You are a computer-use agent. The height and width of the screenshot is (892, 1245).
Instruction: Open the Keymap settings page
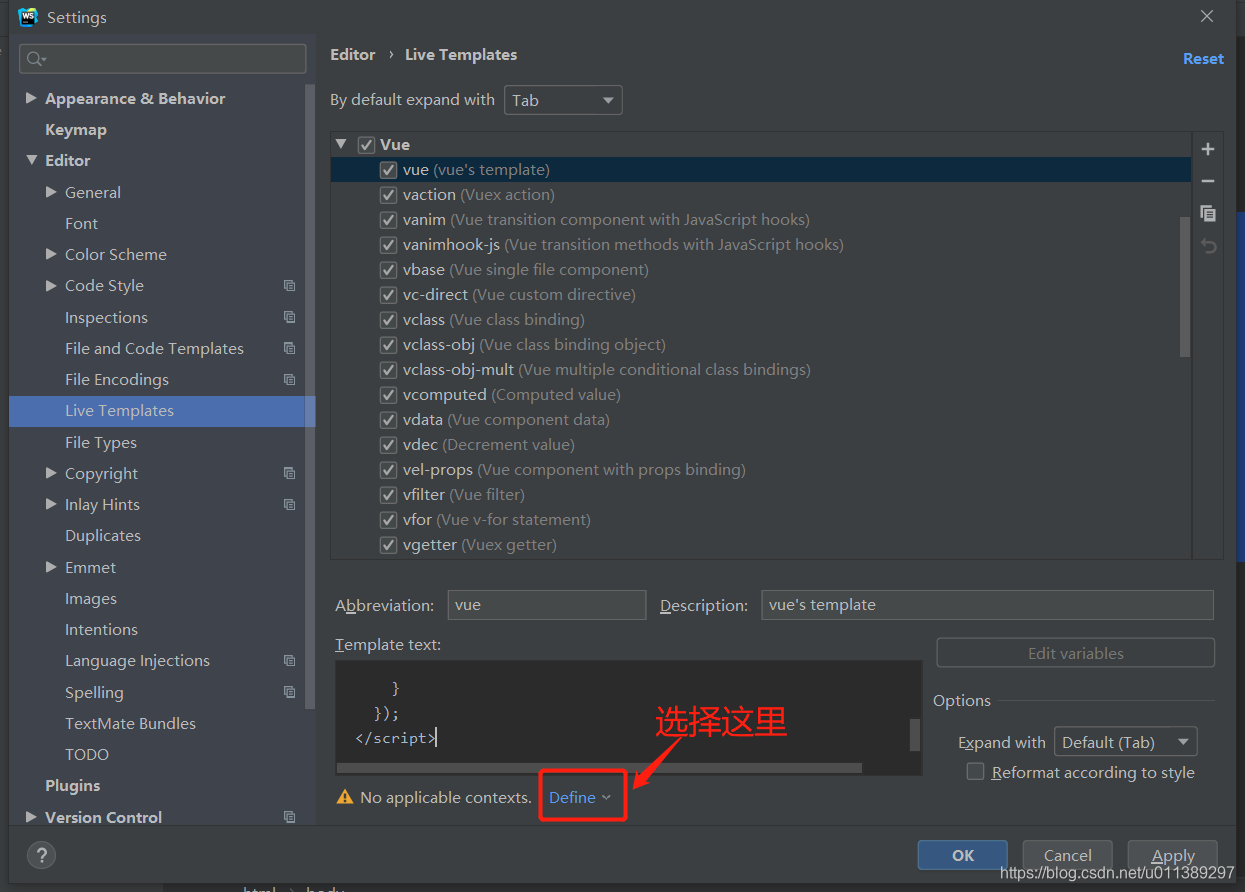click(76, 130)
